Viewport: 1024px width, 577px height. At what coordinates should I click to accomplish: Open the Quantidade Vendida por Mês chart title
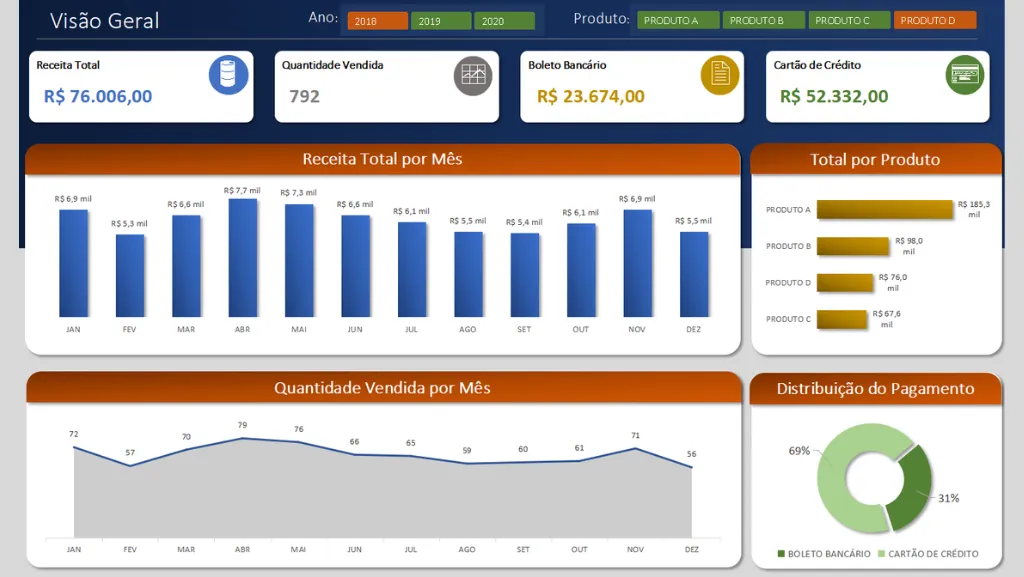[382, 388]
